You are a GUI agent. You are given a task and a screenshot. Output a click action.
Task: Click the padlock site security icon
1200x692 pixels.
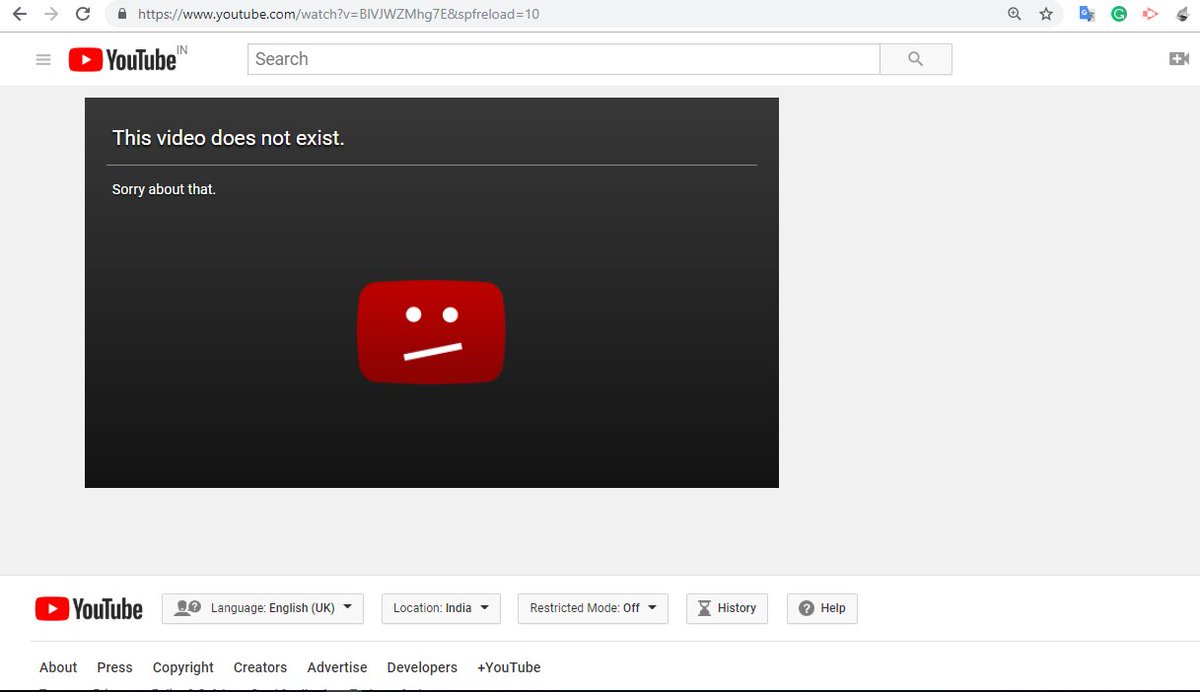click(x=122, y=14)
